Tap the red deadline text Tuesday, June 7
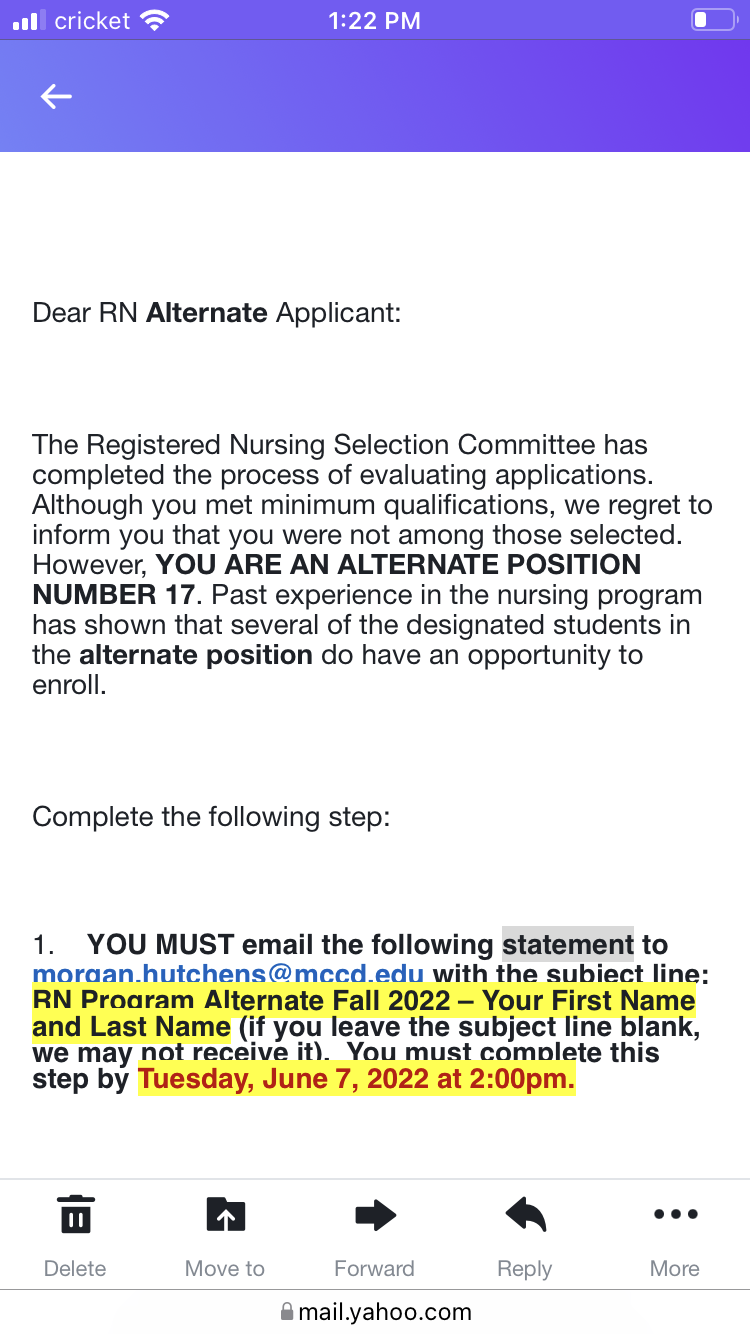Screen dimensions: 750x1334 pyautogui.click(x=356, y=1080)
